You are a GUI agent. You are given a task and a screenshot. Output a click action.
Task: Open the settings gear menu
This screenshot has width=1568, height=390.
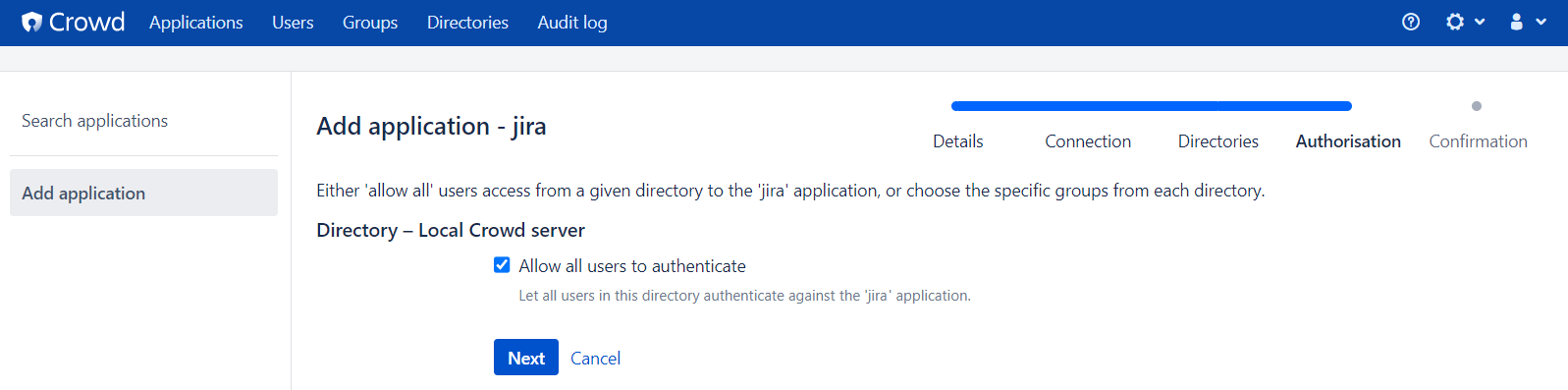point(1465,22)
